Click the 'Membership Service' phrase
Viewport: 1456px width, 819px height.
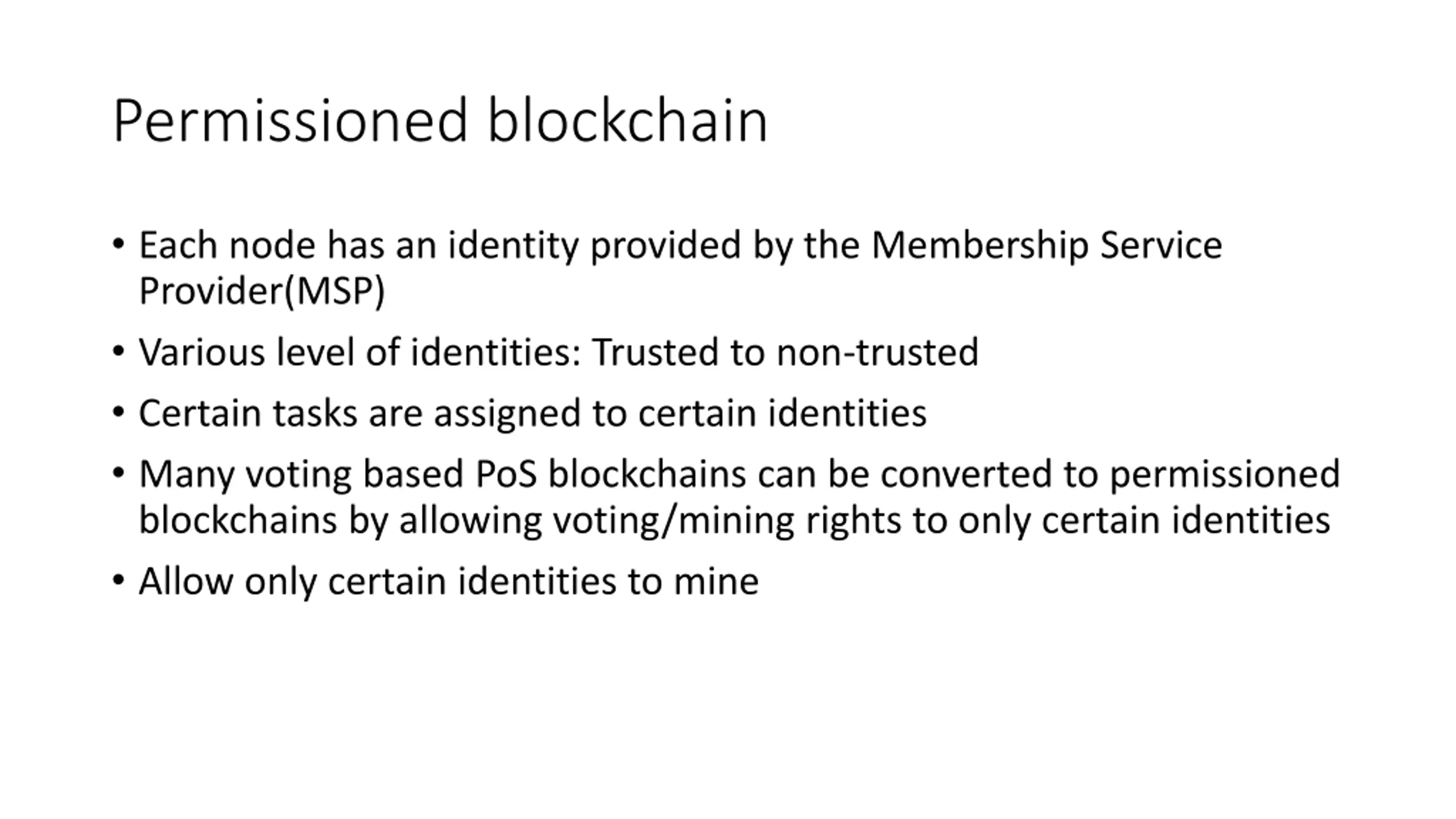point(1046,245)
